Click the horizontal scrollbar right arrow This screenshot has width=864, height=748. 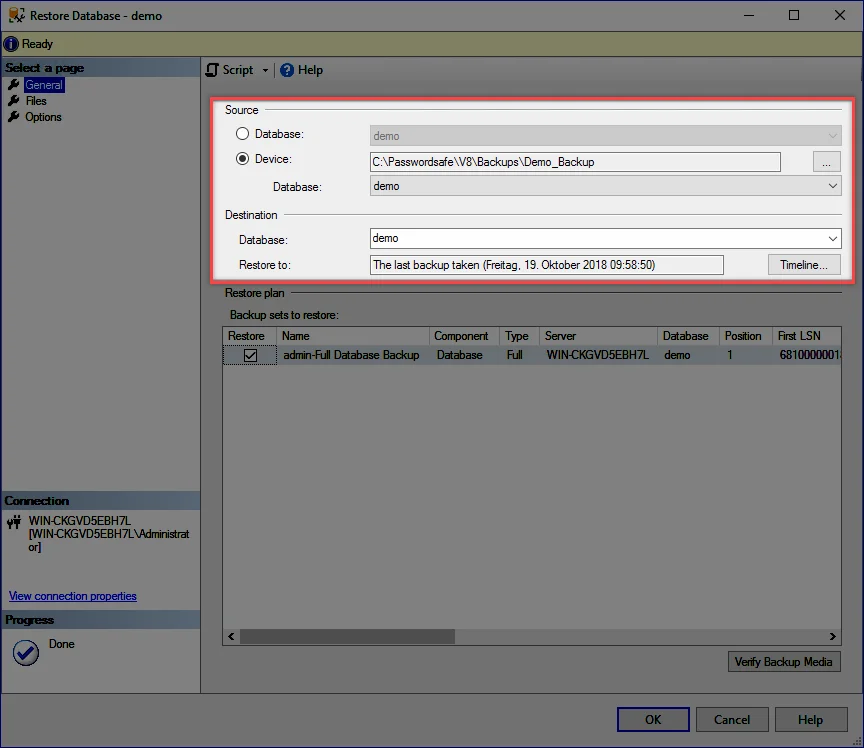[x=833, y=637]
